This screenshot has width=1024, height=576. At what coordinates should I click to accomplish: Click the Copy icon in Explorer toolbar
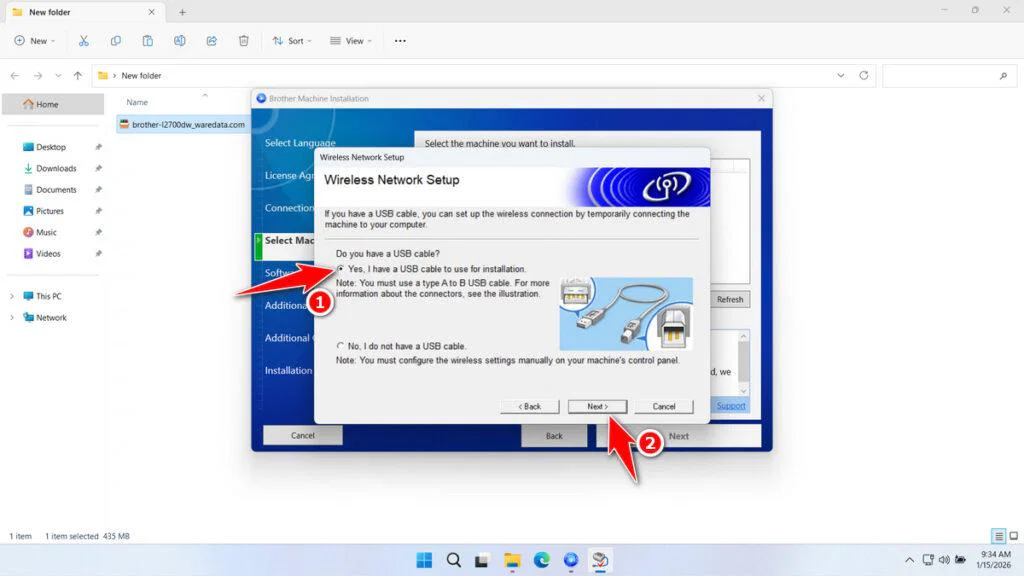tap(116, 40)
